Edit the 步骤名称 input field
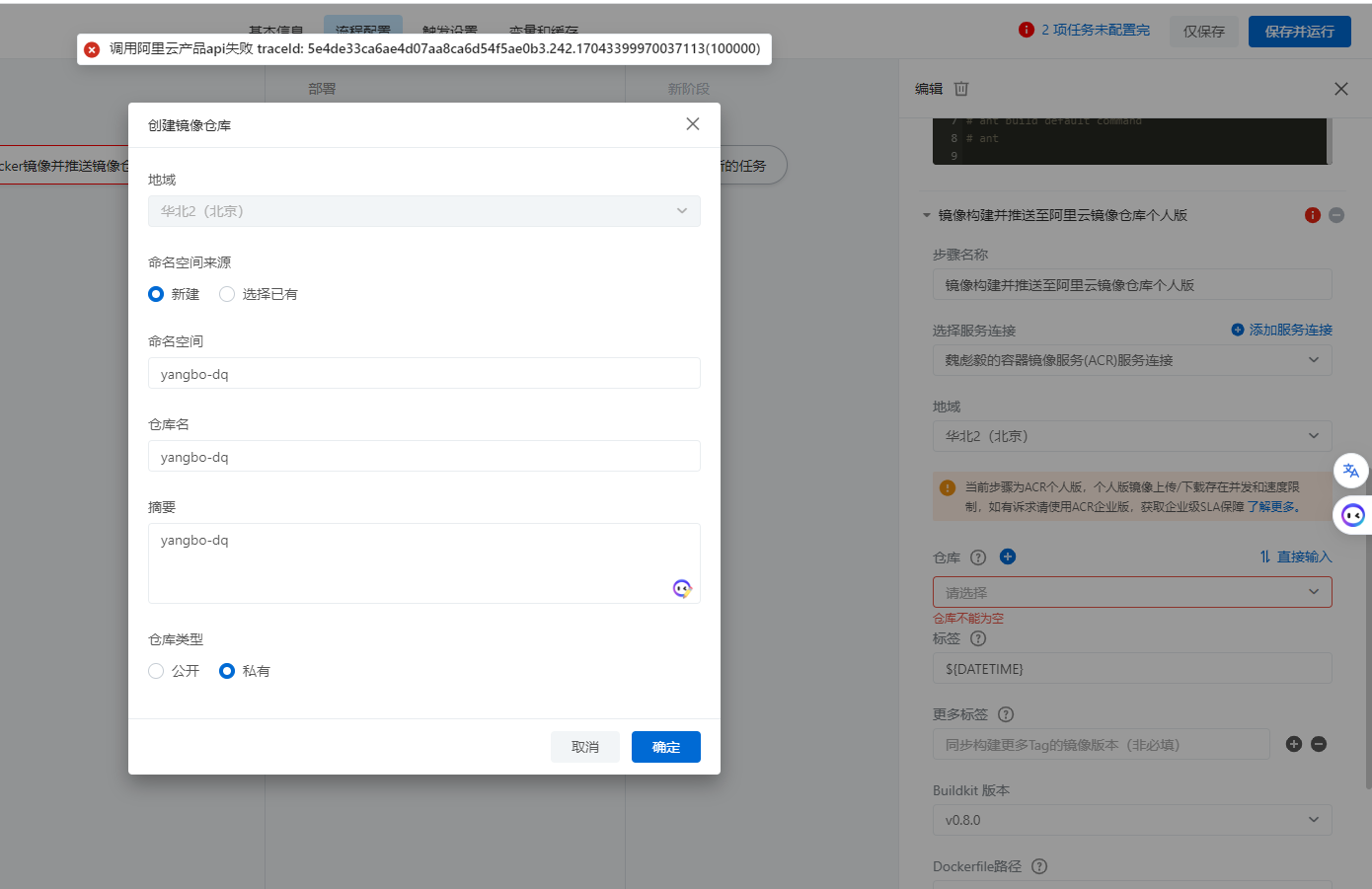The width and height of the screenshot is (1372, 889). click(1132, 285)
